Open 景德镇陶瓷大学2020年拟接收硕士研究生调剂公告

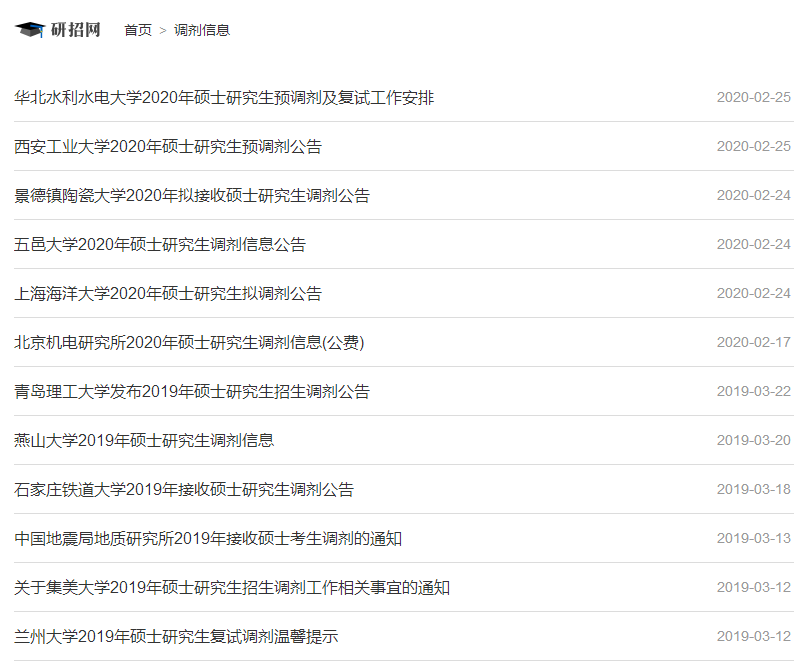192,196
